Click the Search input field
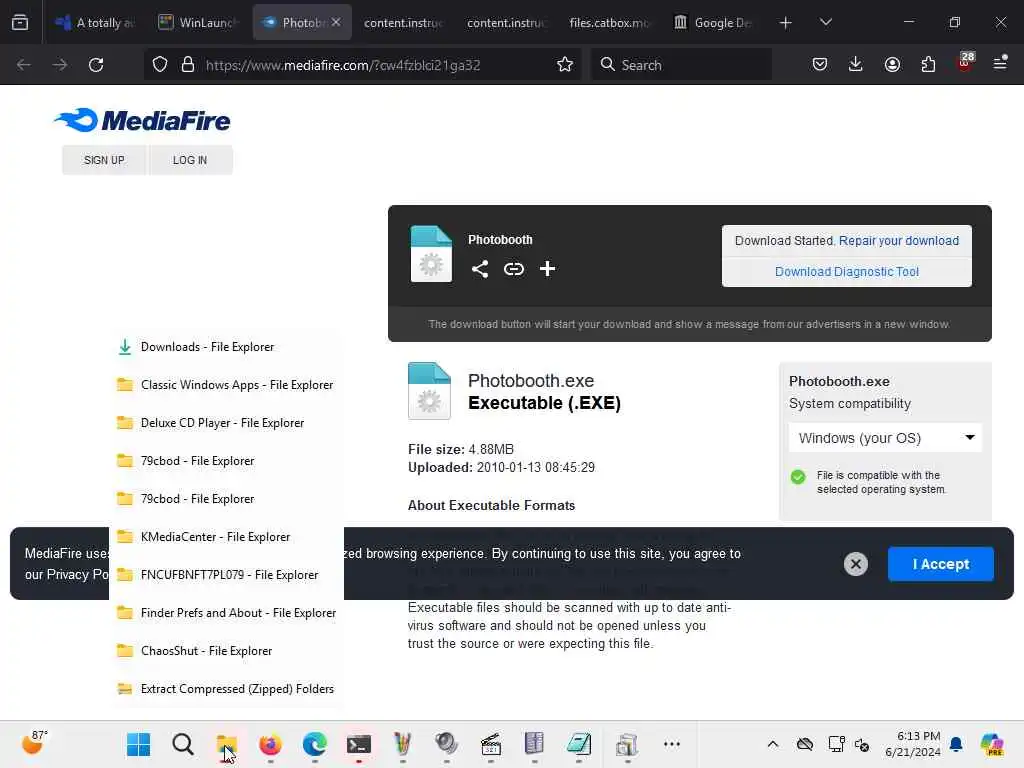Image resolution: width=1024 pixels, height=768 pixels. 681,65
